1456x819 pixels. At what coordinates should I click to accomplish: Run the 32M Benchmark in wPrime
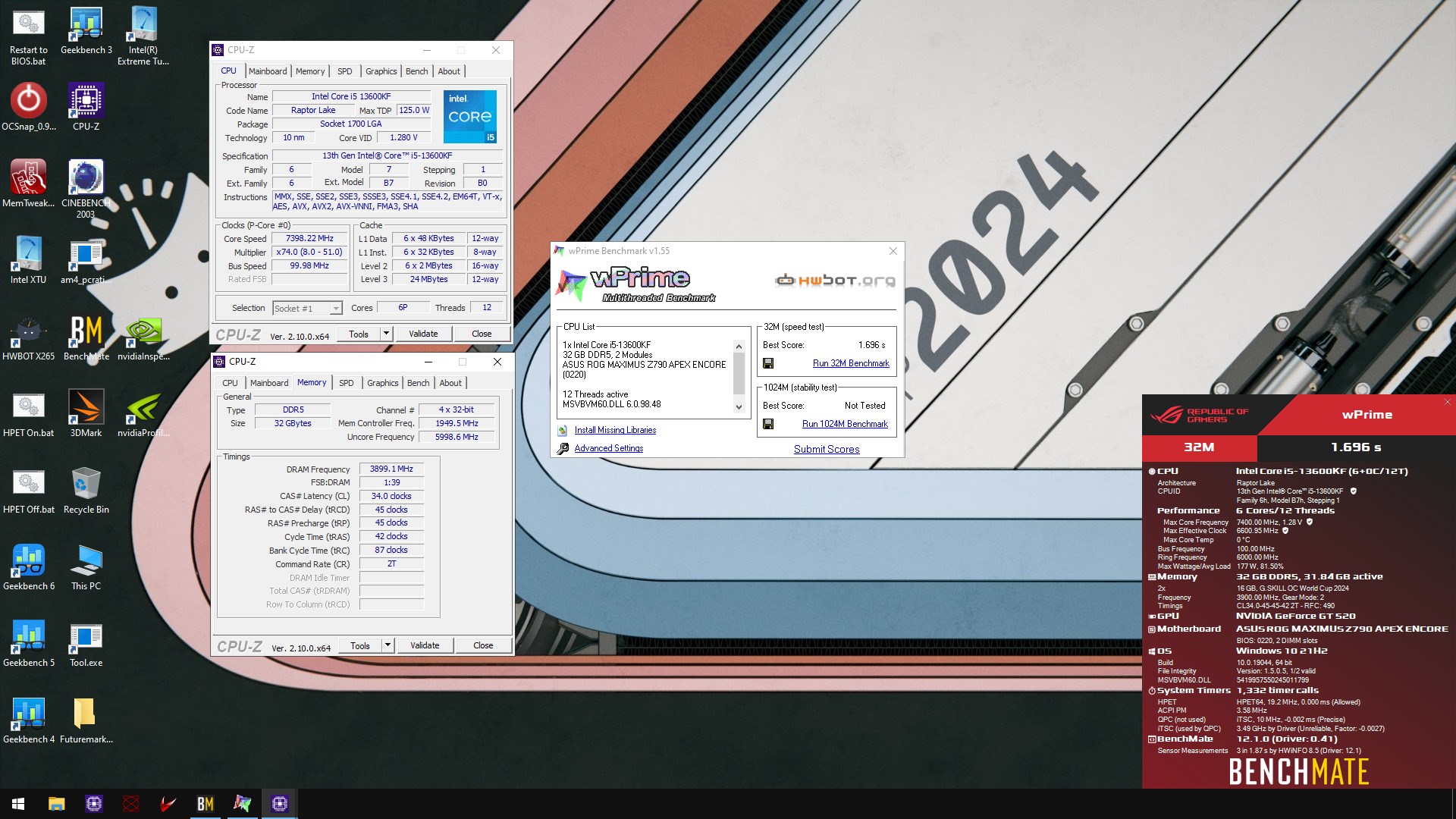point(851,363)
